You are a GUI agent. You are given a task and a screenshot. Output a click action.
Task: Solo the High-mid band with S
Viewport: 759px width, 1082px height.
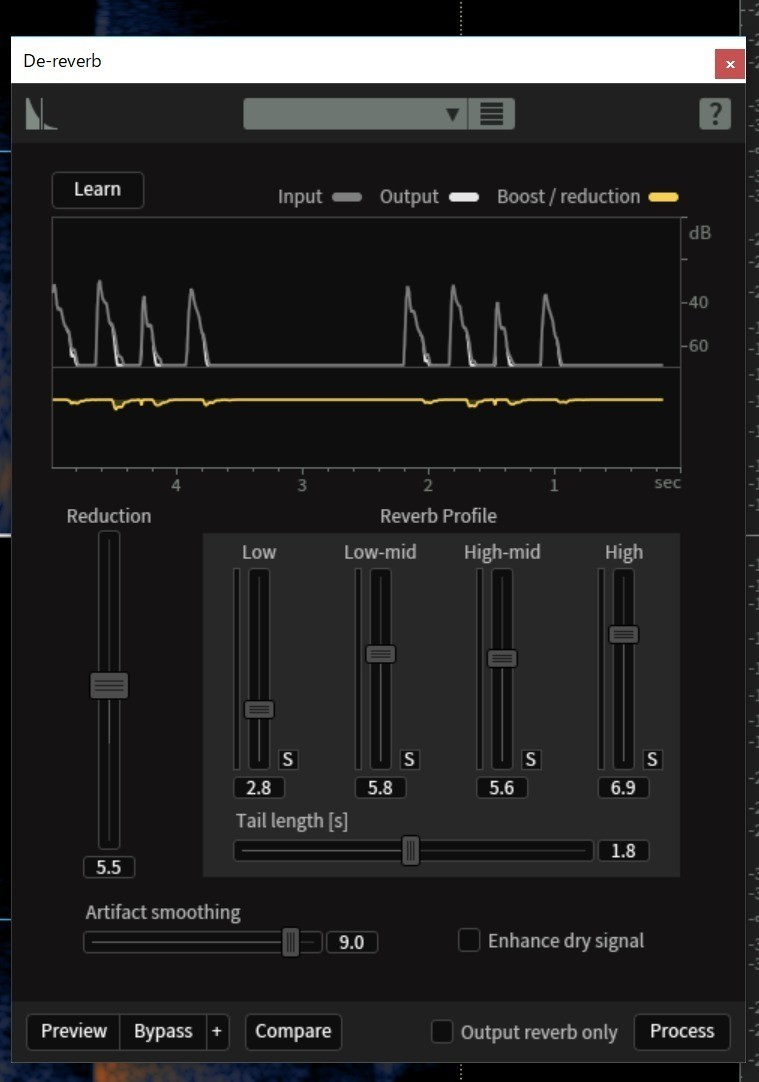pos(531,760)
